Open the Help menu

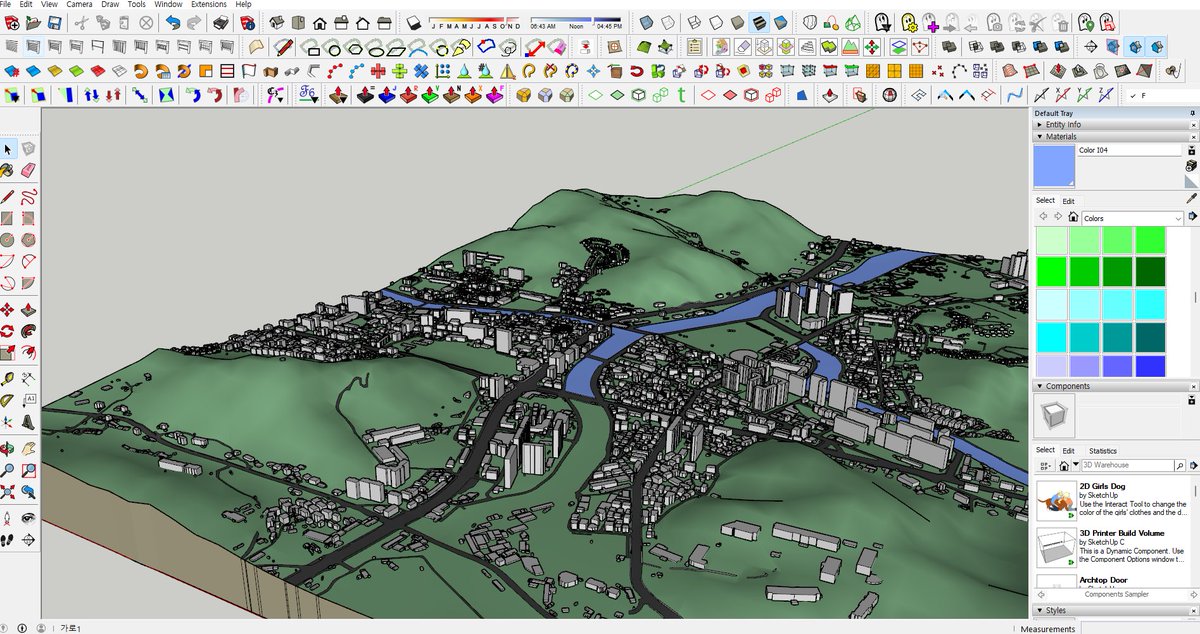[x=243, y=4]
